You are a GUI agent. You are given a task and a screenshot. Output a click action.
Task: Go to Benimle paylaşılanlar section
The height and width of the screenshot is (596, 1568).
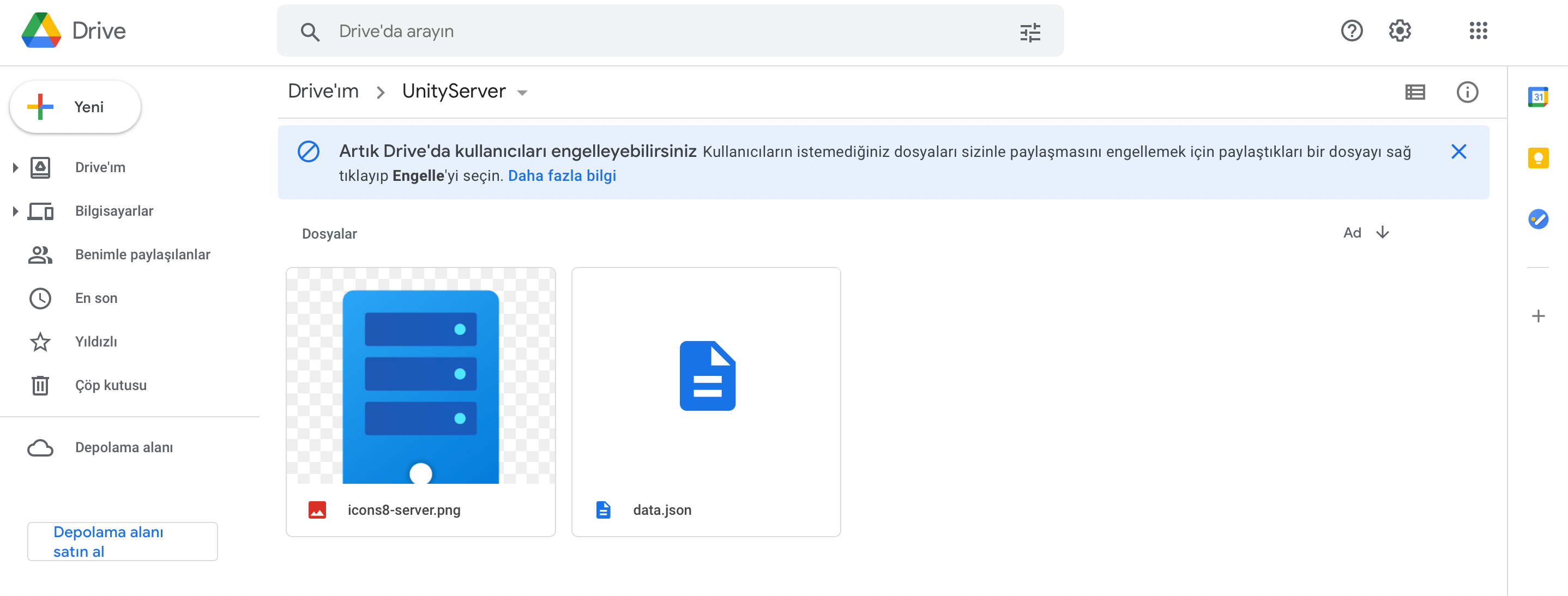click(x=142, y=254)
